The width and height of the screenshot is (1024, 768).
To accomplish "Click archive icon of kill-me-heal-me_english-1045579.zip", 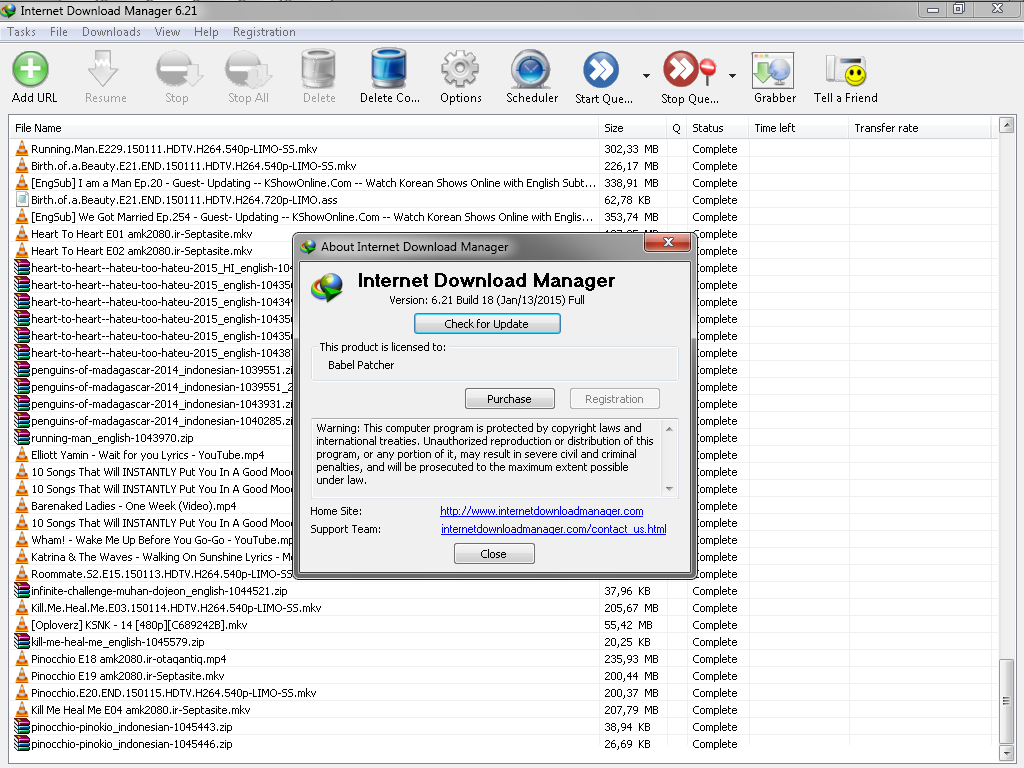I will pyautogui.click(x=22, y=641).
